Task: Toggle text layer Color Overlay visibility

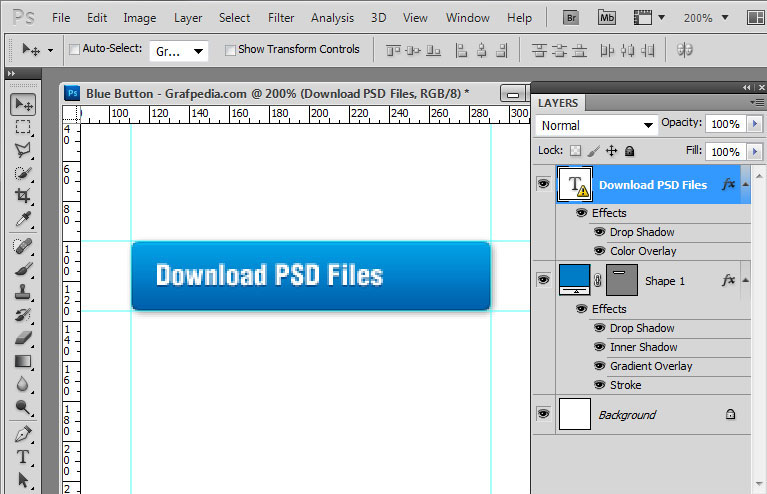Action: [599, 251]
